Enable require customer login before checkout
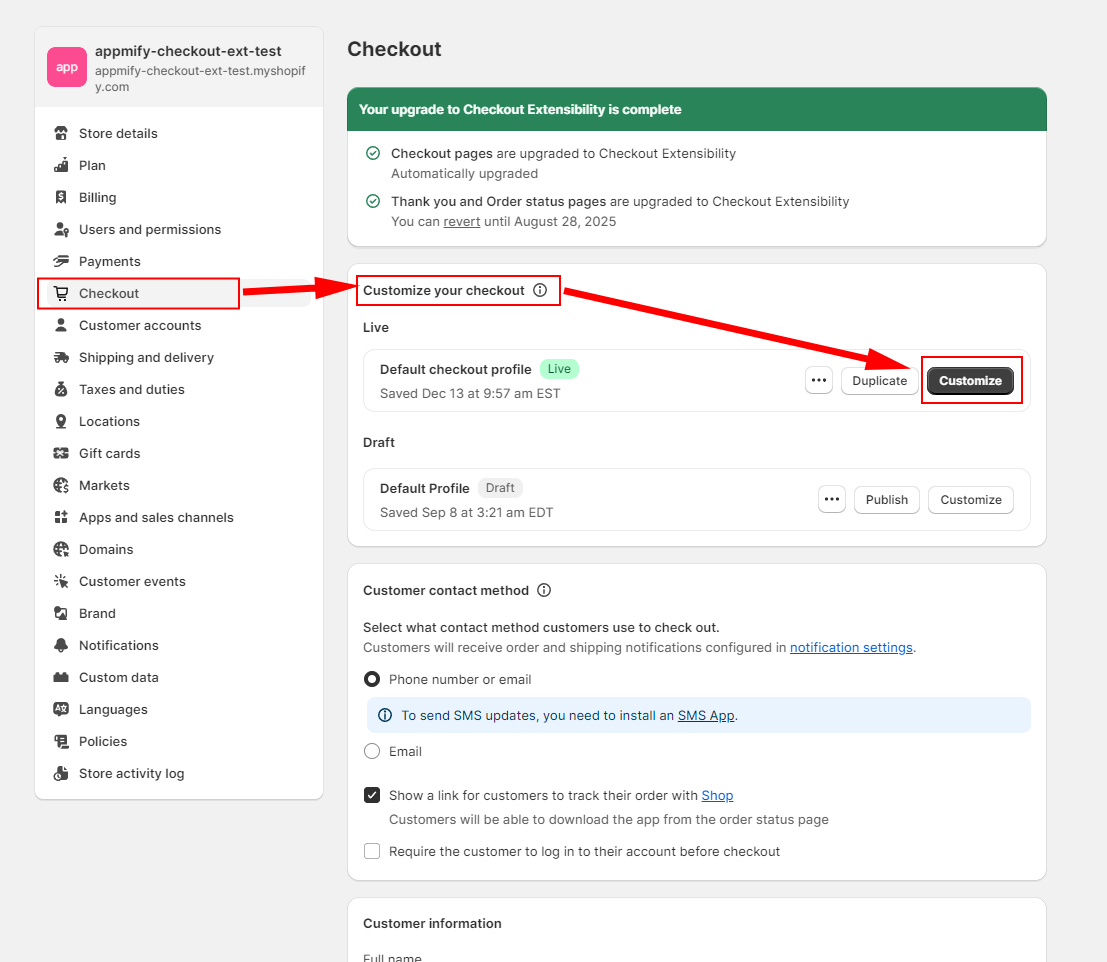The width and height of the screenshot is (1107, 962). click(x=372, y=851)
